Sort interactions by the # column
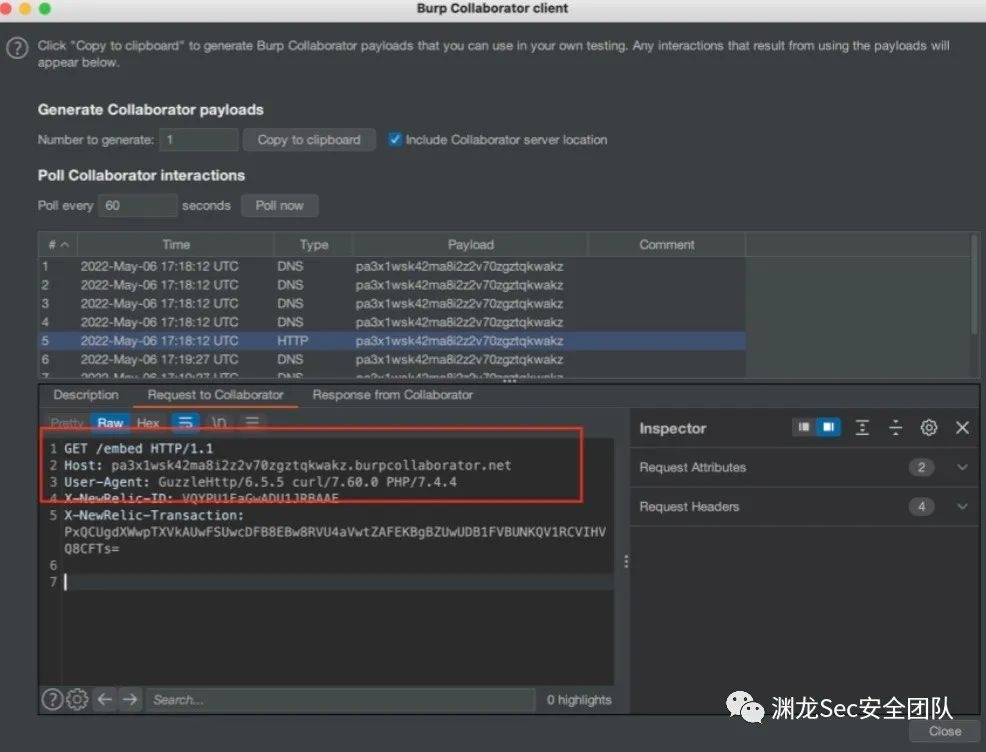The image size is (986, 752). point(58,245)
